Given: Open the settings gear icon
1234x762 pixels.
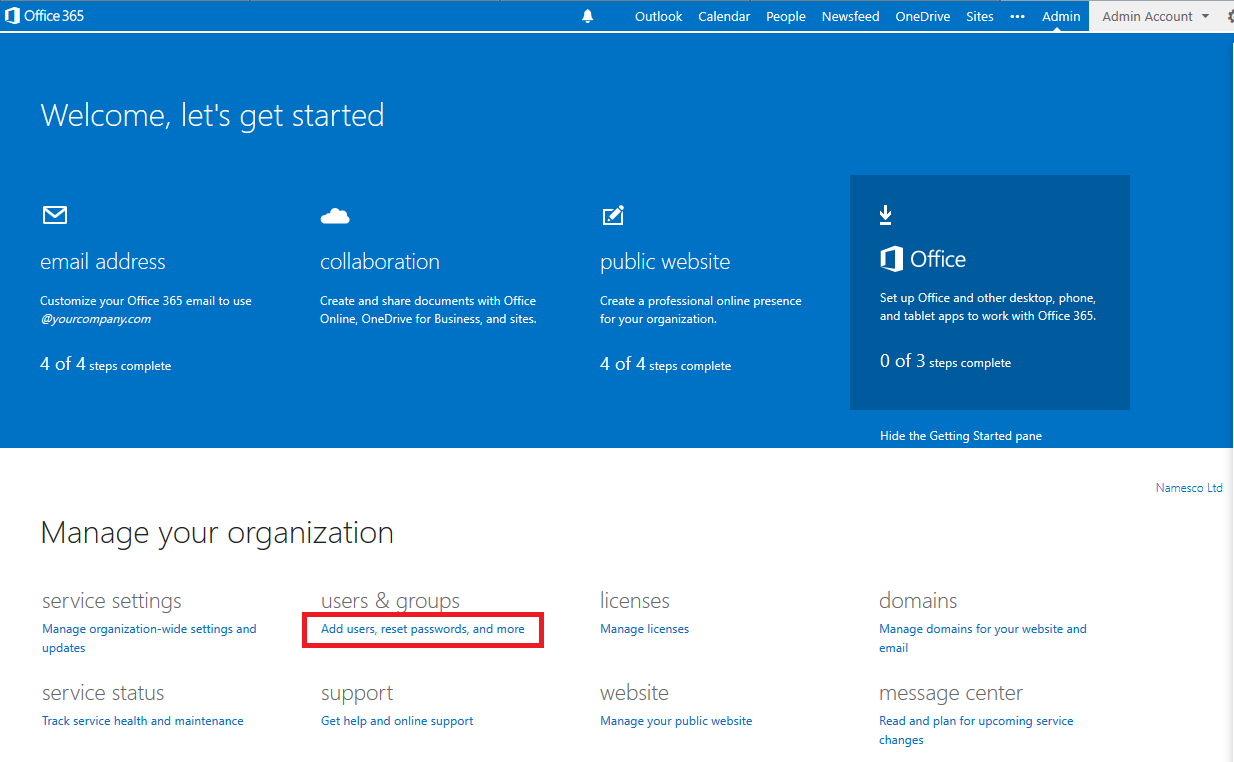Looking at the screenshot, I should tap(1229, 16).
